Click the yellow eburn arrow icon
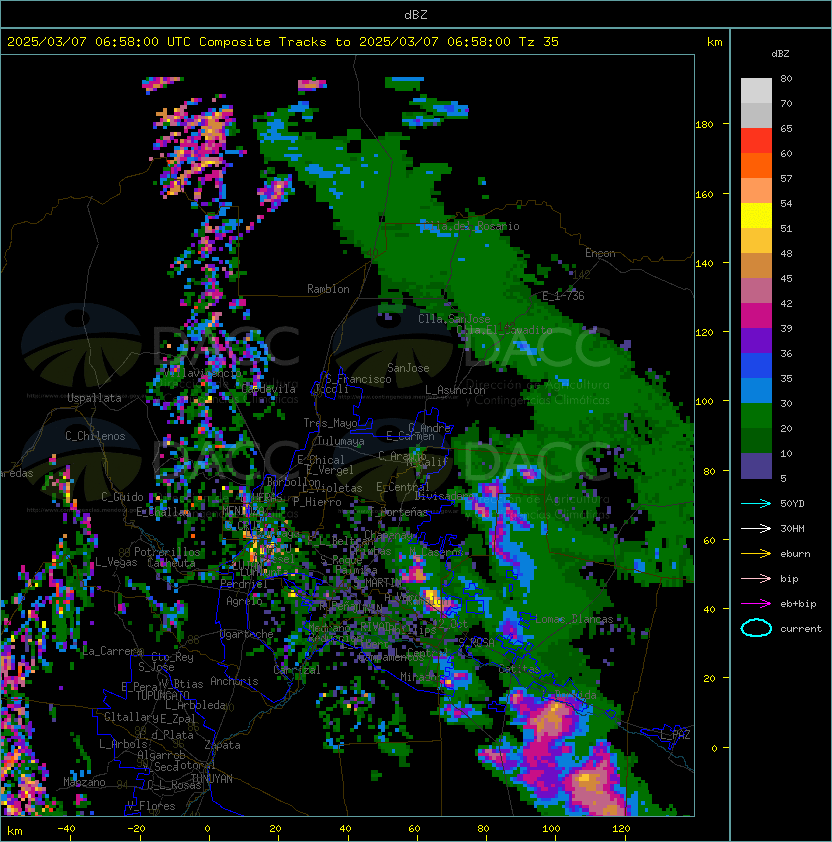 (756, 554)
